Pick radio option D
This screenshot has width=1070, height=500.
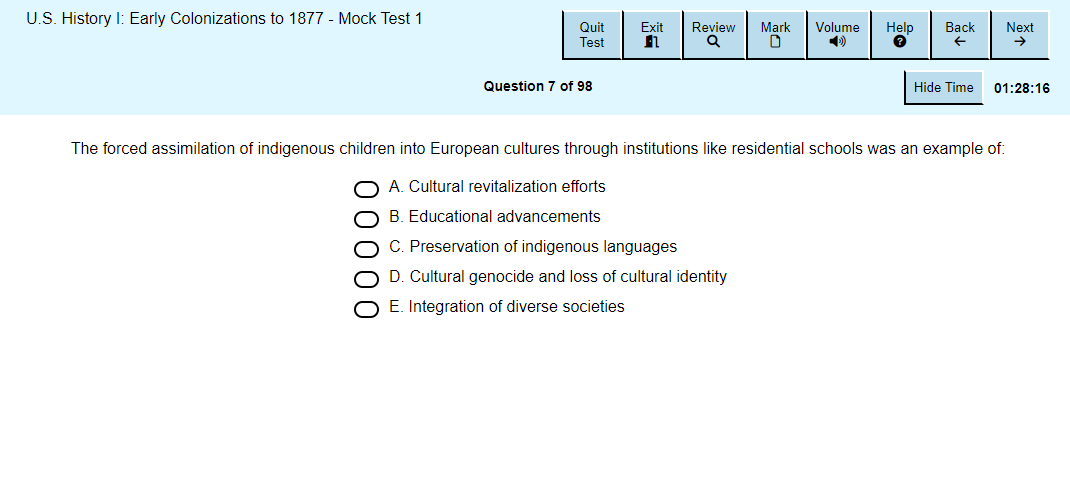pyautogui.click(x=367, y=279)
